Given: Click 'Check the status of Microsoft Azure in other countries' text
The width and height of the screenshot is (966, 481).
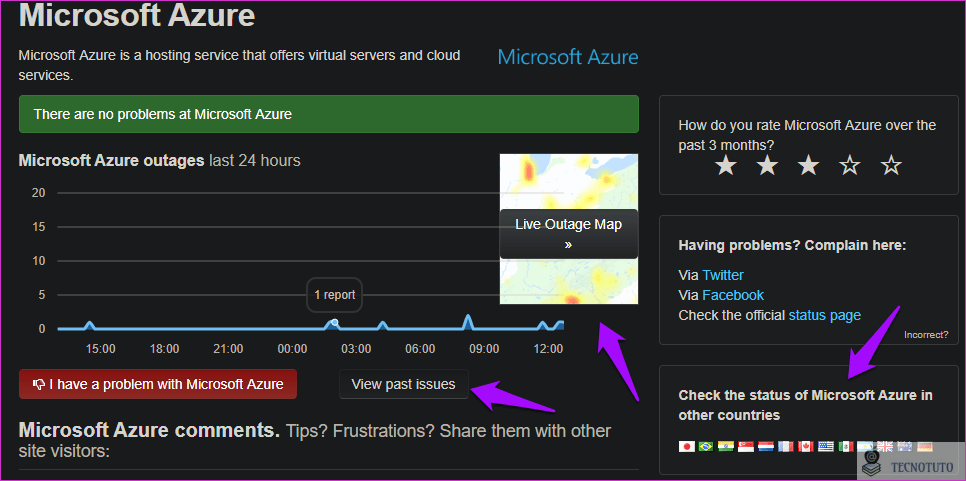Looking at the screenshot, I should tap(805, 405).
